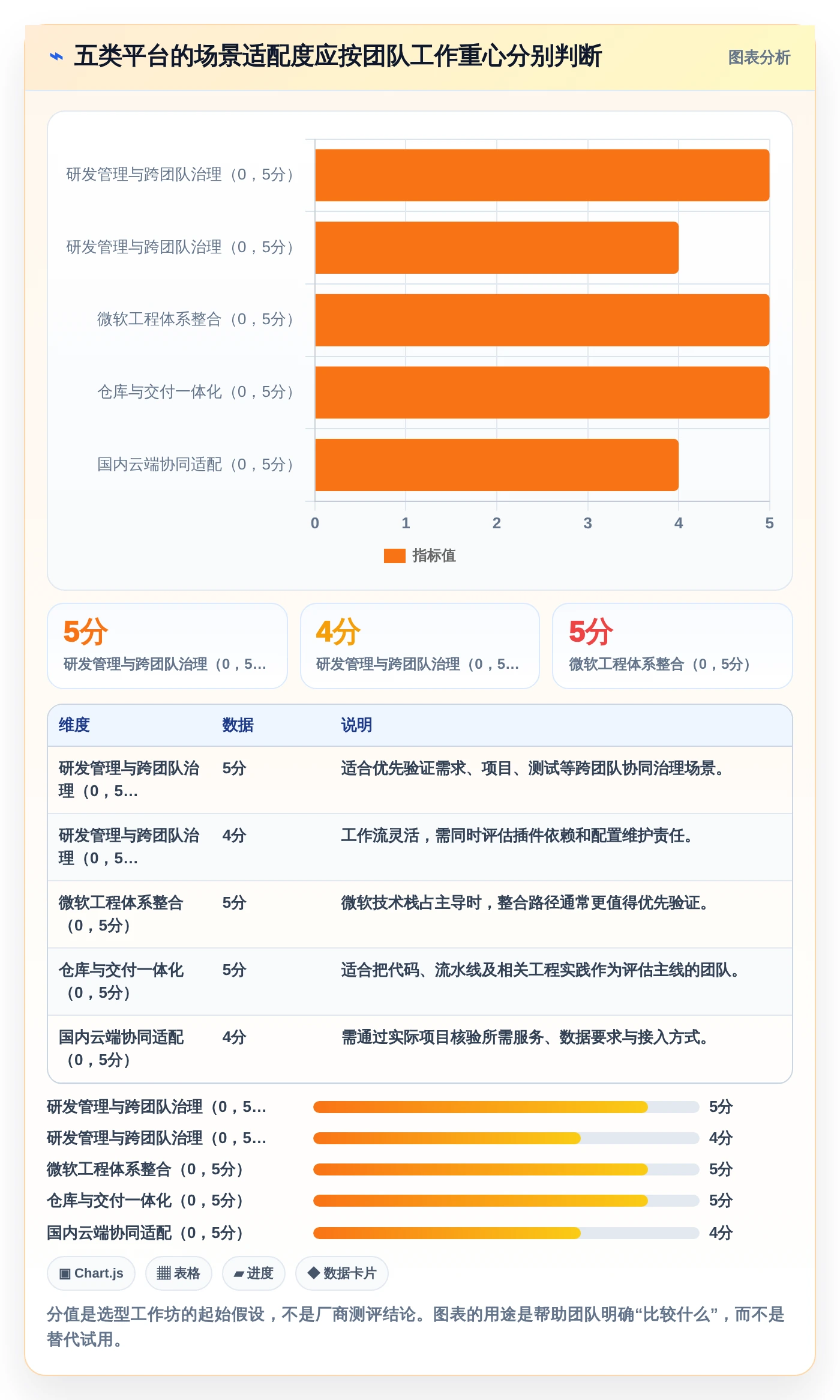Select the Chart.js tag
This screenshot has width=840, height=1400.
point(91,1273)
